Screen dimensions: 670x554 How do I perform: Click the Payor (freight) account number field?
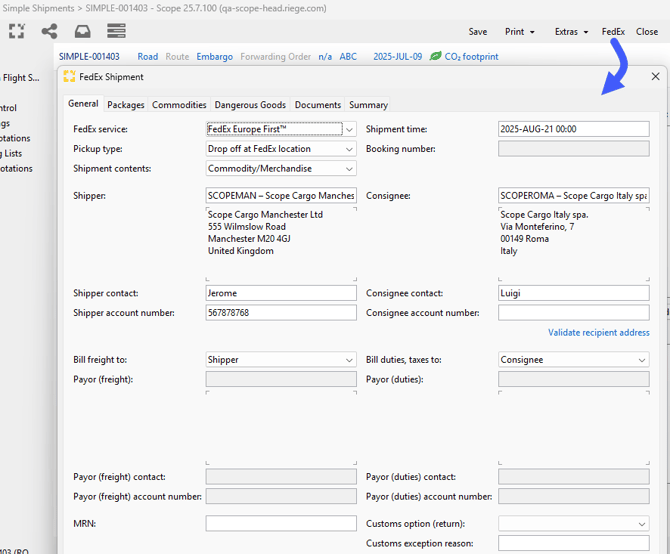[281, 496]
